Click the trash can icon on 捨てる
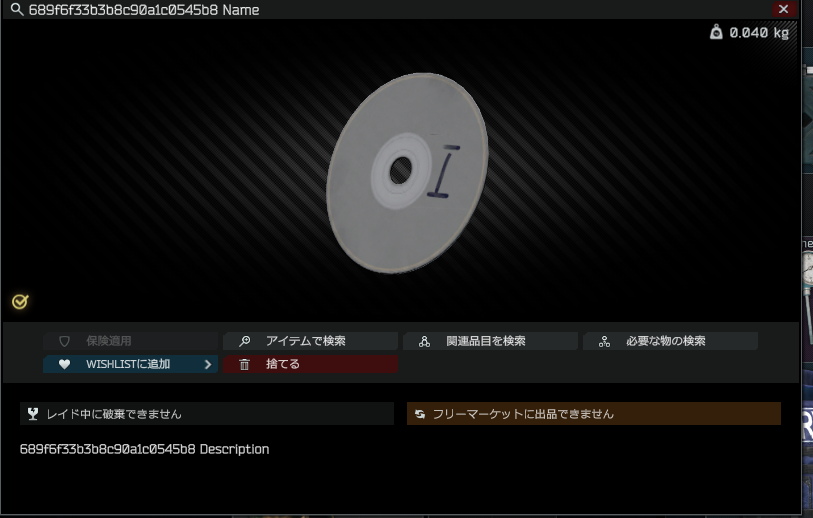The width and height of the screenshot is (813, 518). (245, 364)
